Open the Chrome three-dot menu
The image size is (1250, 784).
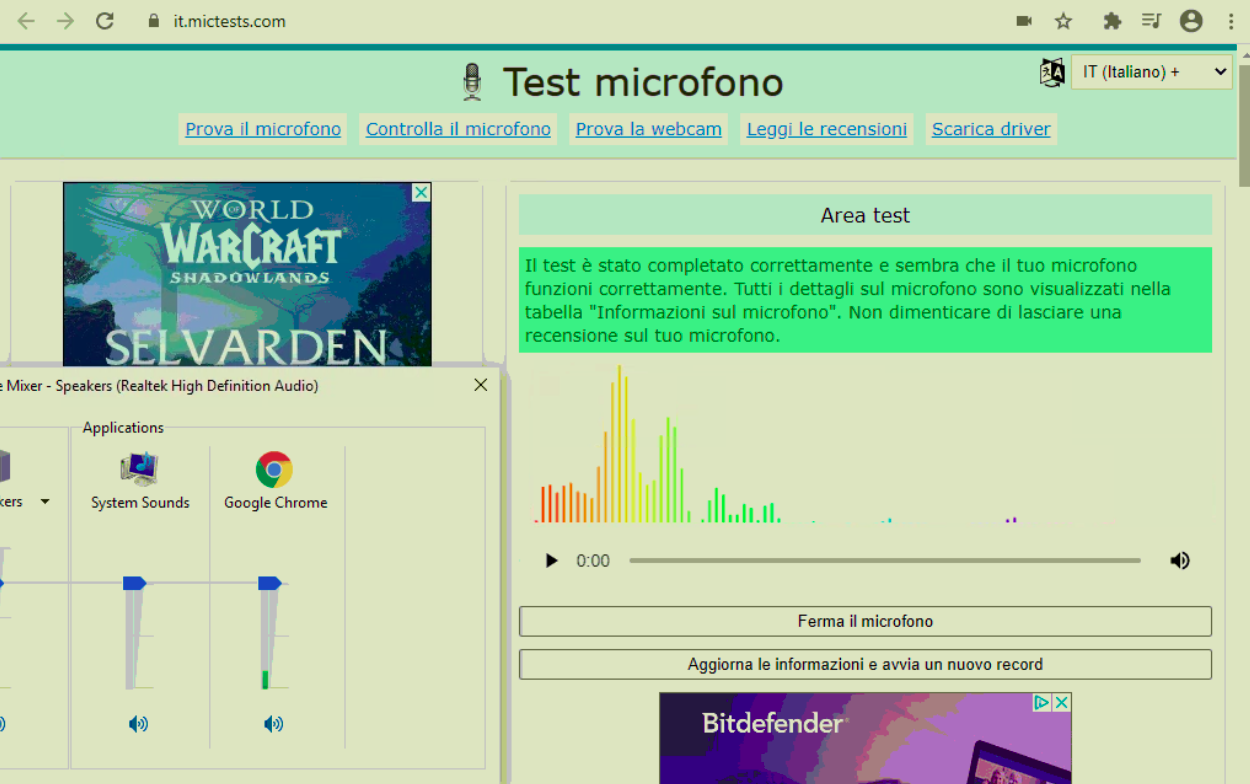[1231, 21]
